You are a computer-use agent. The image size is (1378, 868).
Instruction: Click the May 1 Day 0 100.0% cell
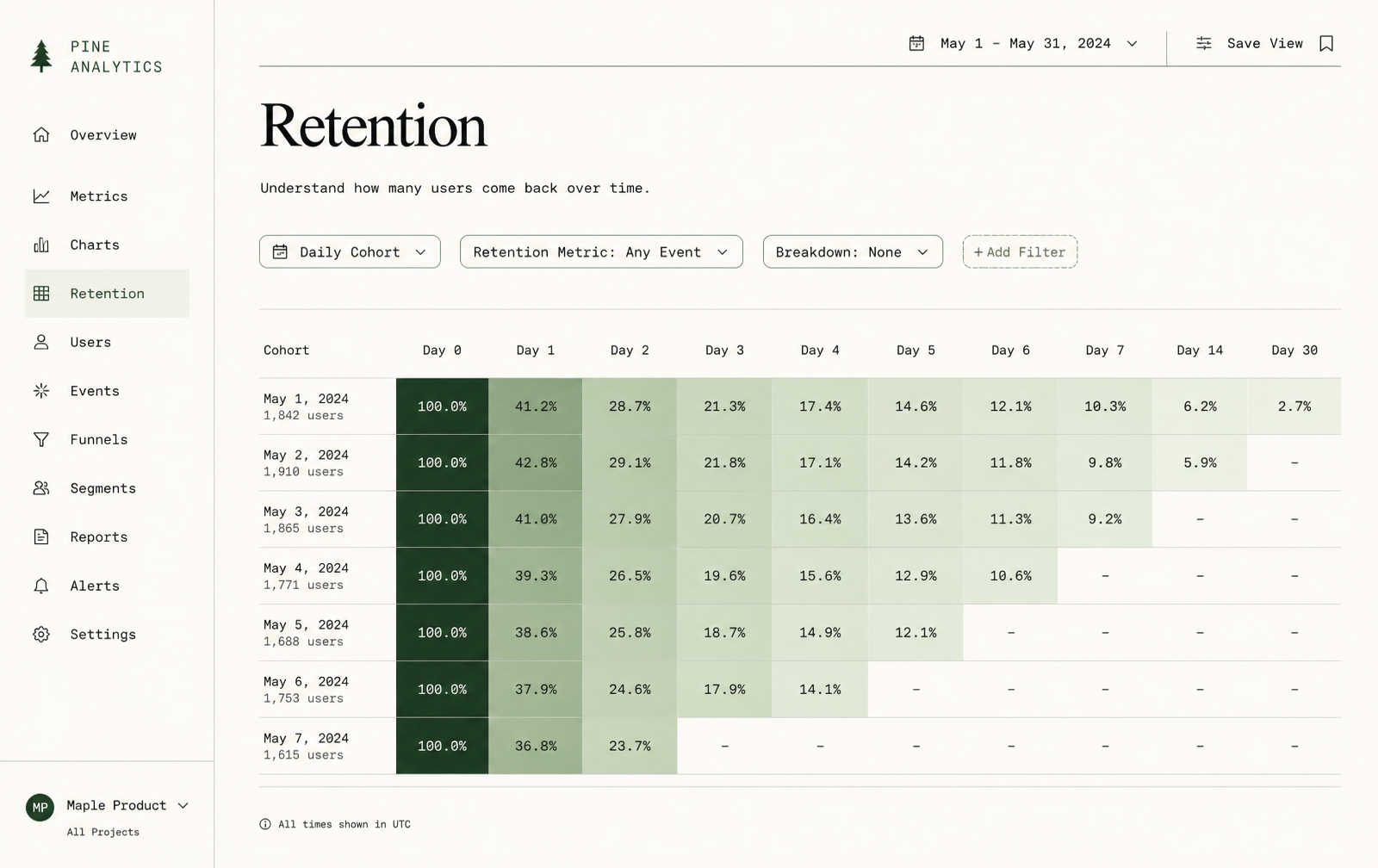coord(442,406)
